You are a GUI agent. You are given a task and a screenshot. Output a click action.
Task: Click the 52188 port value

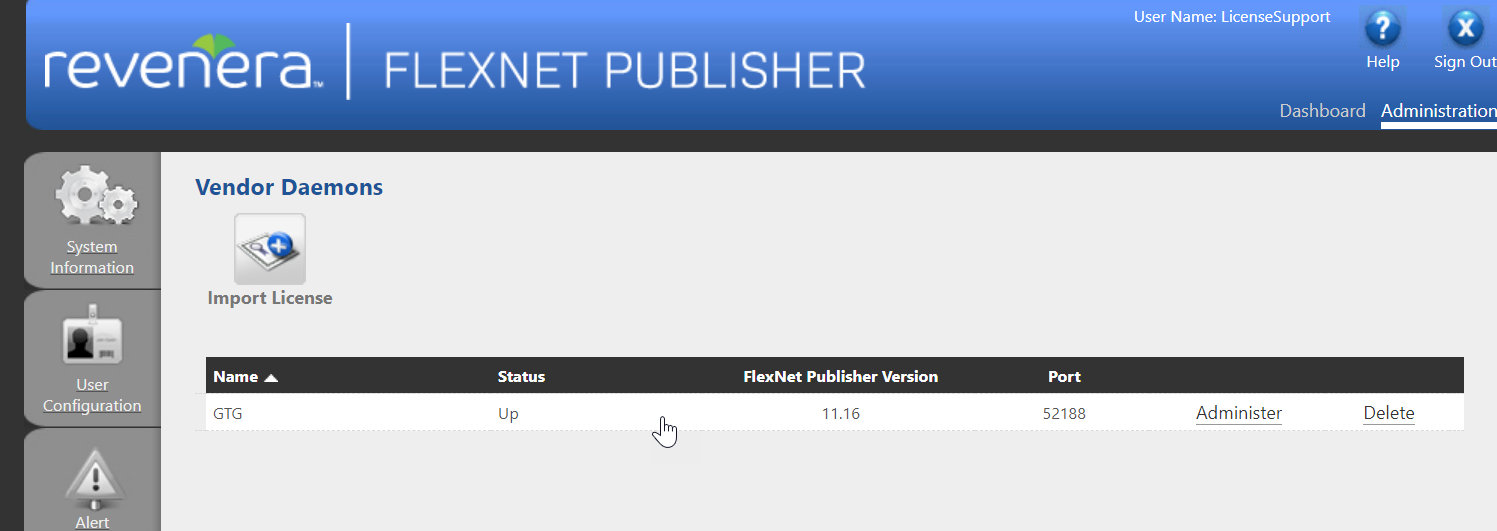1064,413
